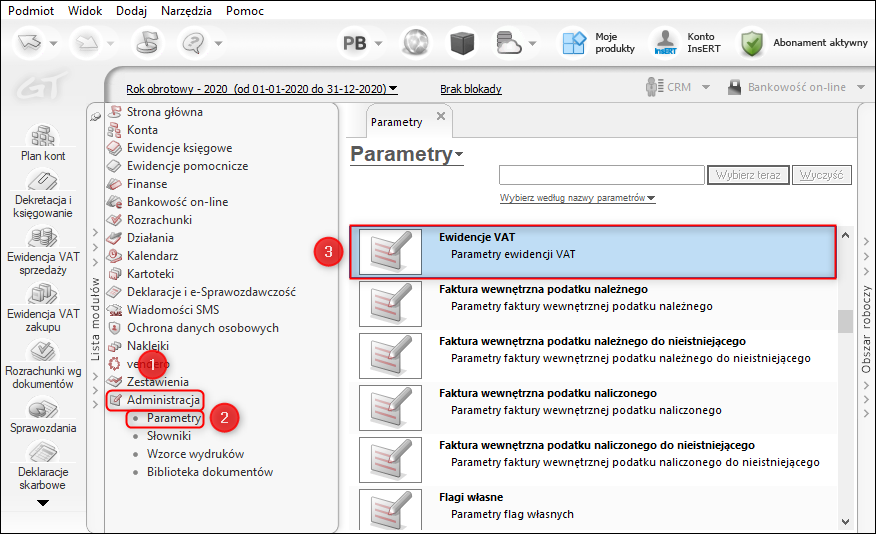This screenshot has height=534, width=876.
Task: Select Słowniki under Administracja
Action: 168,436
